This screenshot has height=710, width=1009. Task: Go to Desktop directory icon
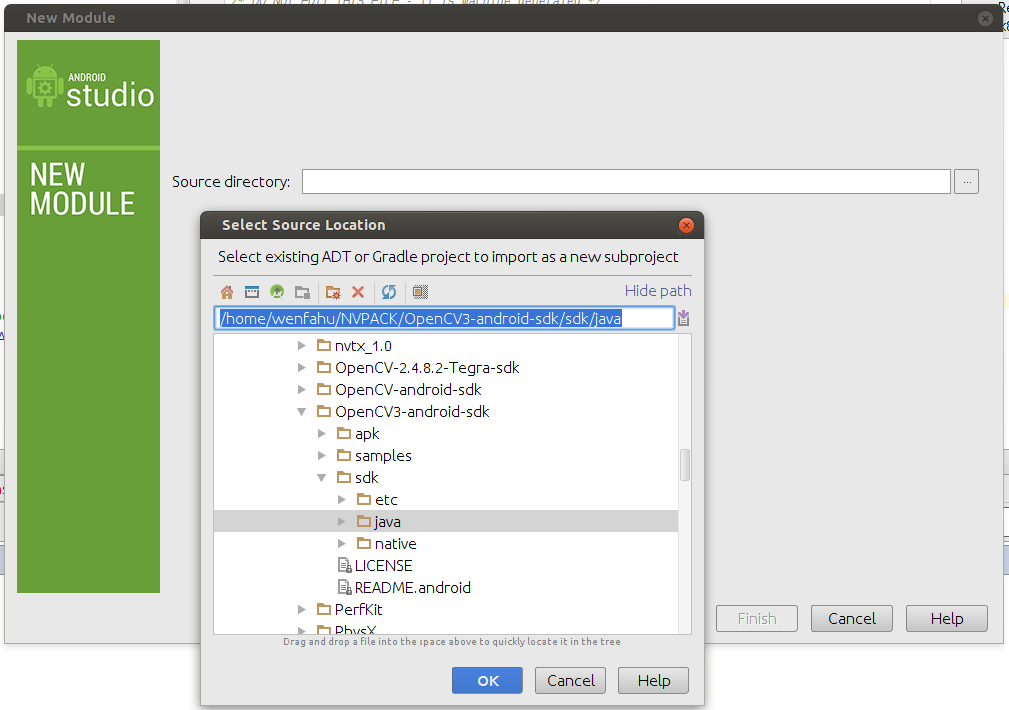(252, 292)
